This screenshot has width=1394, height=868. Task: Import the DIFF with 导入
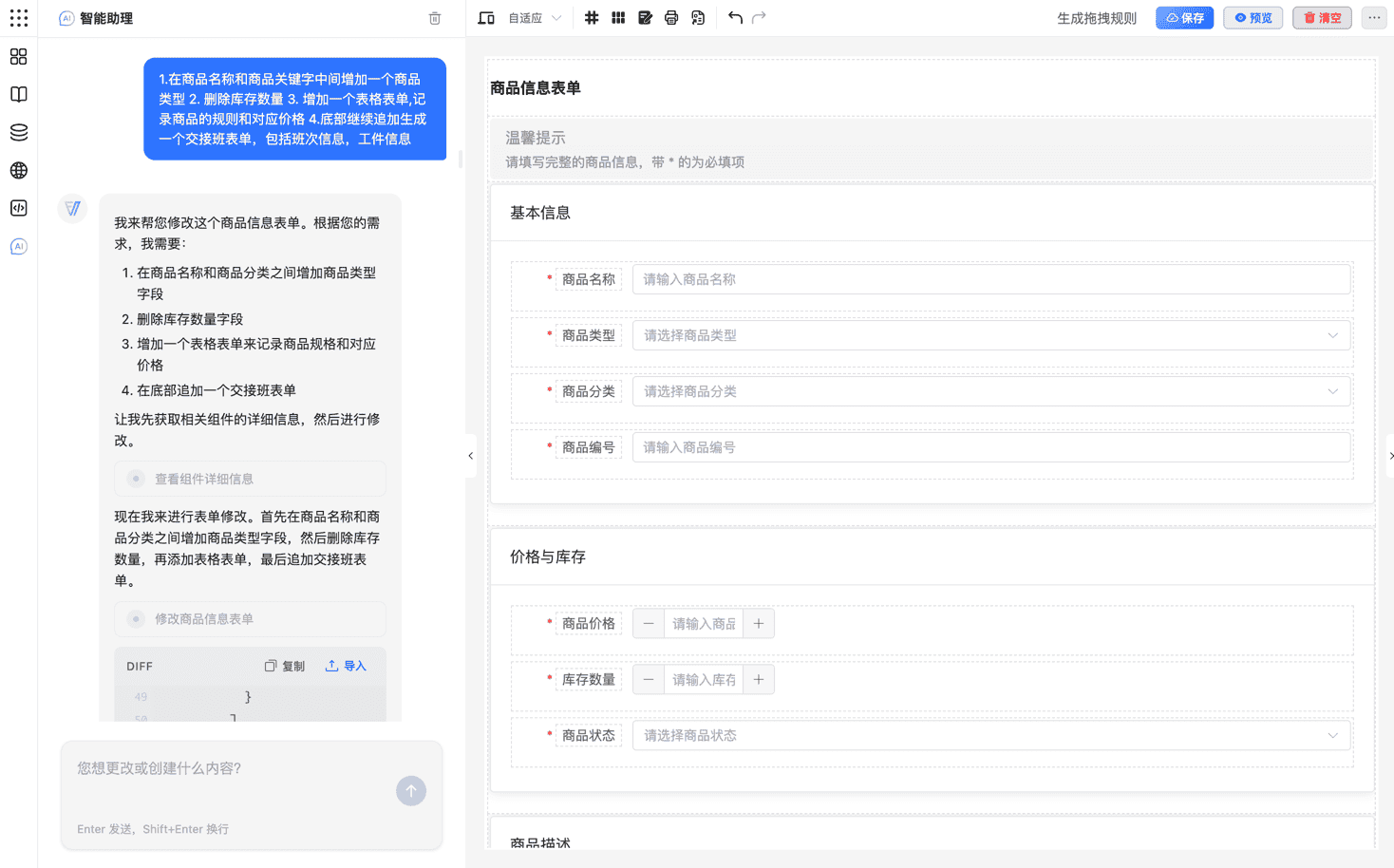tap(346, 667)
